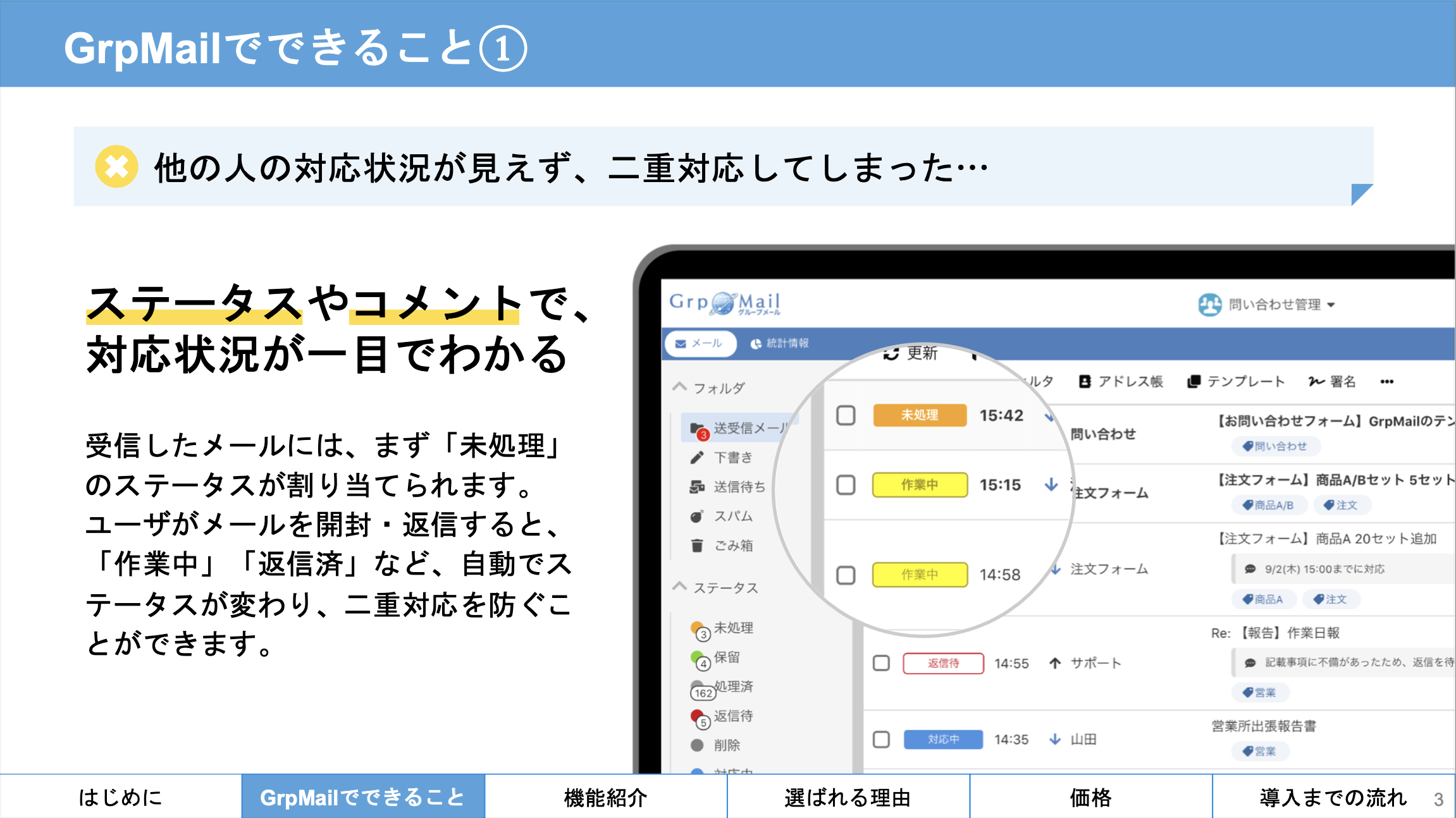Screen dimensions: 1456x818
Task: Click the green 保留 status dot
Action: coord(698,657)
